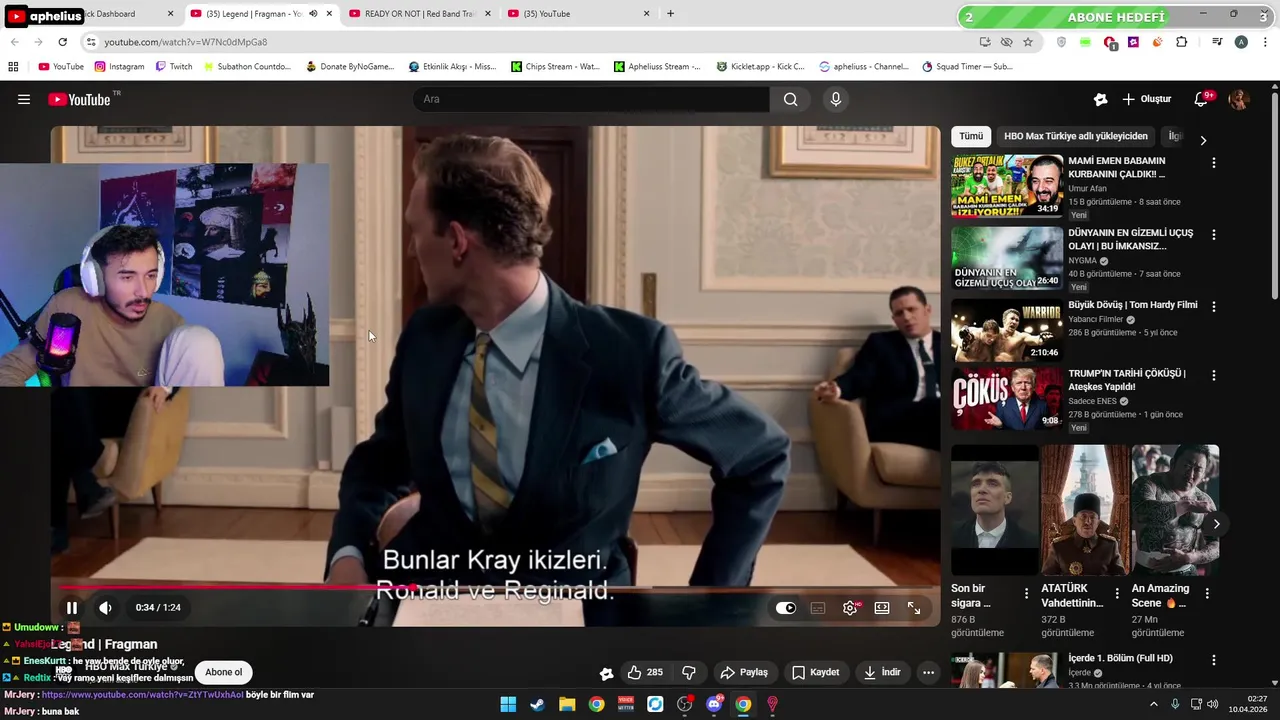Download the video using İndir
Viewport: 1280px width, 720px height.
[x=883, y=672]
